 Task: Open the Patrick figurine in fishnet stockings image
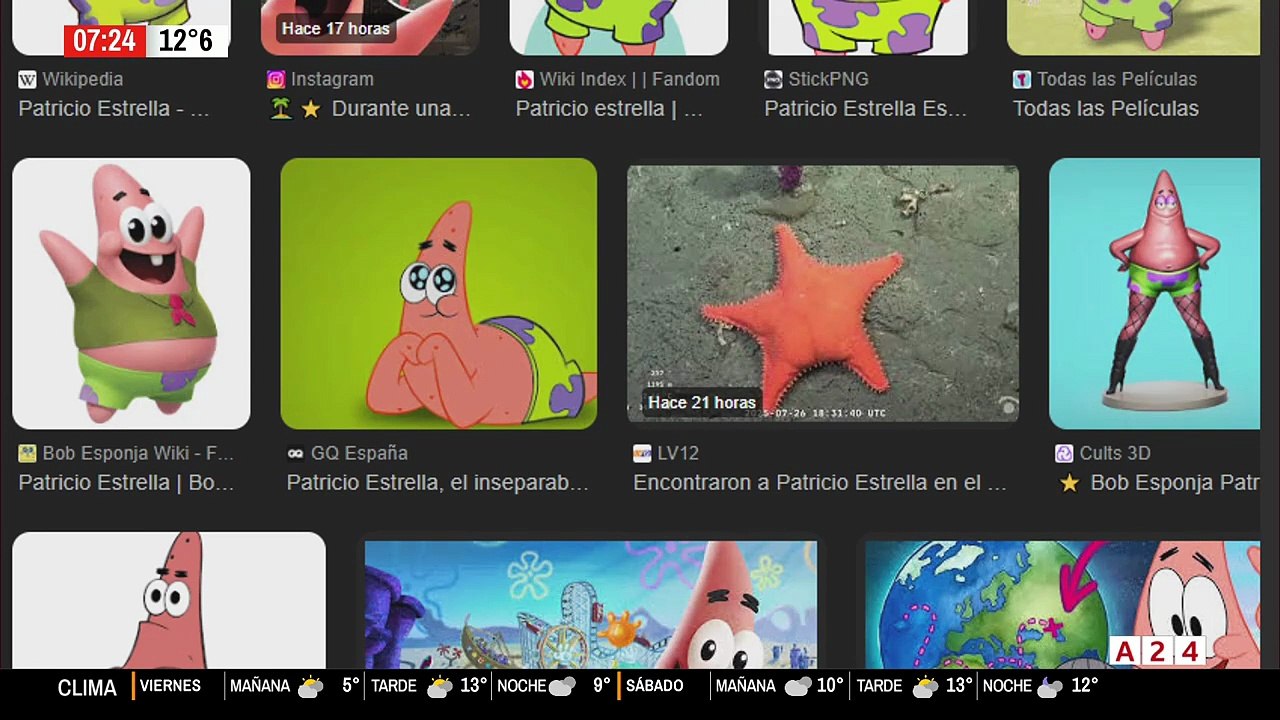tap(1154, 293)
